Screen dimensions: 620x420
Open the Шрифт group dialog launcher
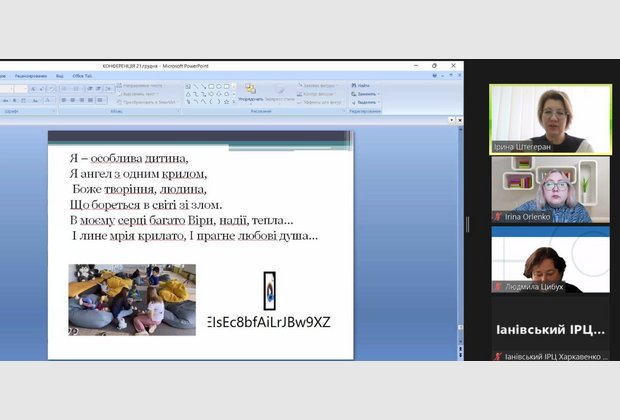[54, 112]
